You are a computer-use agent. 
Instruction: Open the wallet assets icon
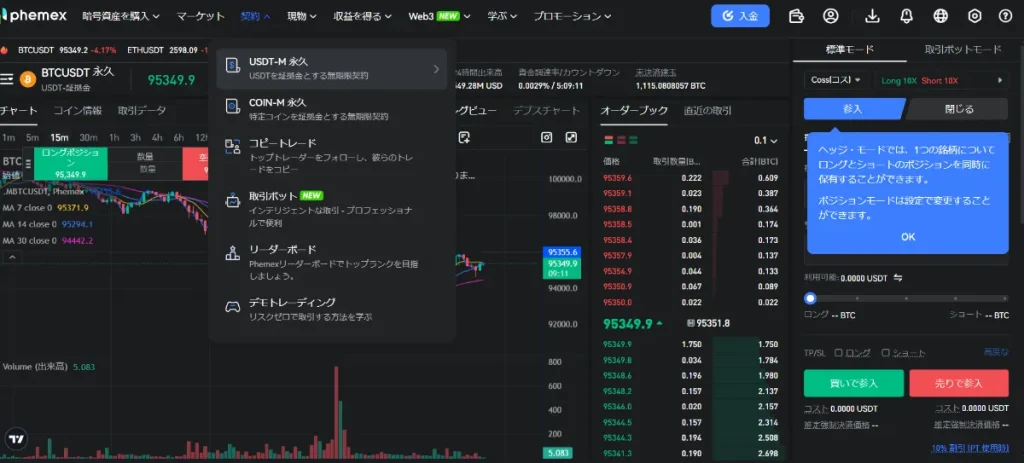coord(796,16)
